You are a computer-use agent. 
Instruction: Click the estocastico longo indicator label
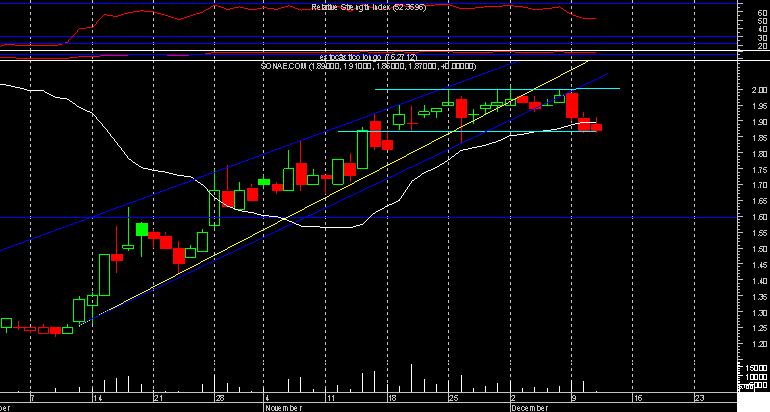(369, 57)
